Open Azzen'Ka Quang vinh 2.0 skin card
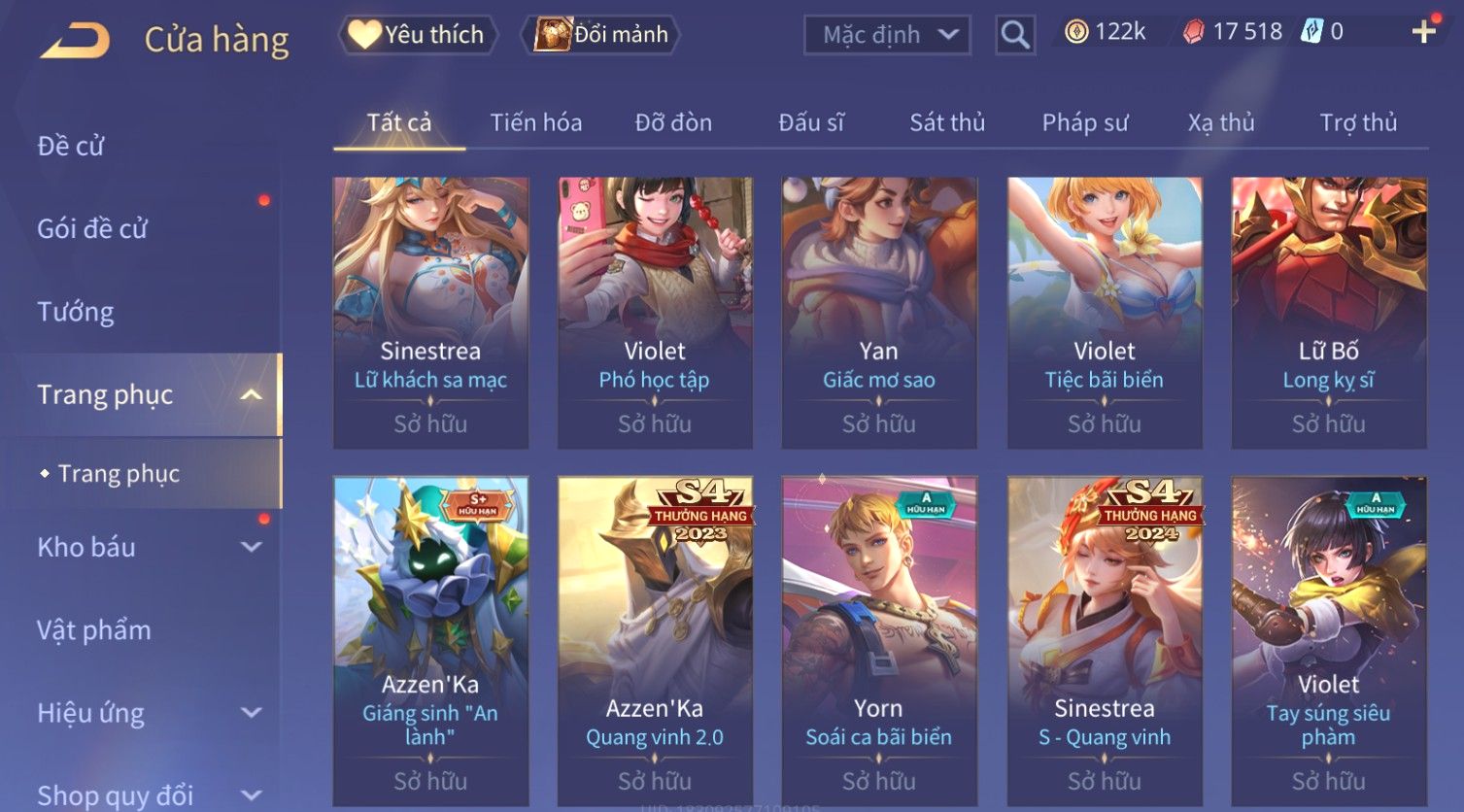The width and height of the screenshot is (1464, 812). [655, 641]
